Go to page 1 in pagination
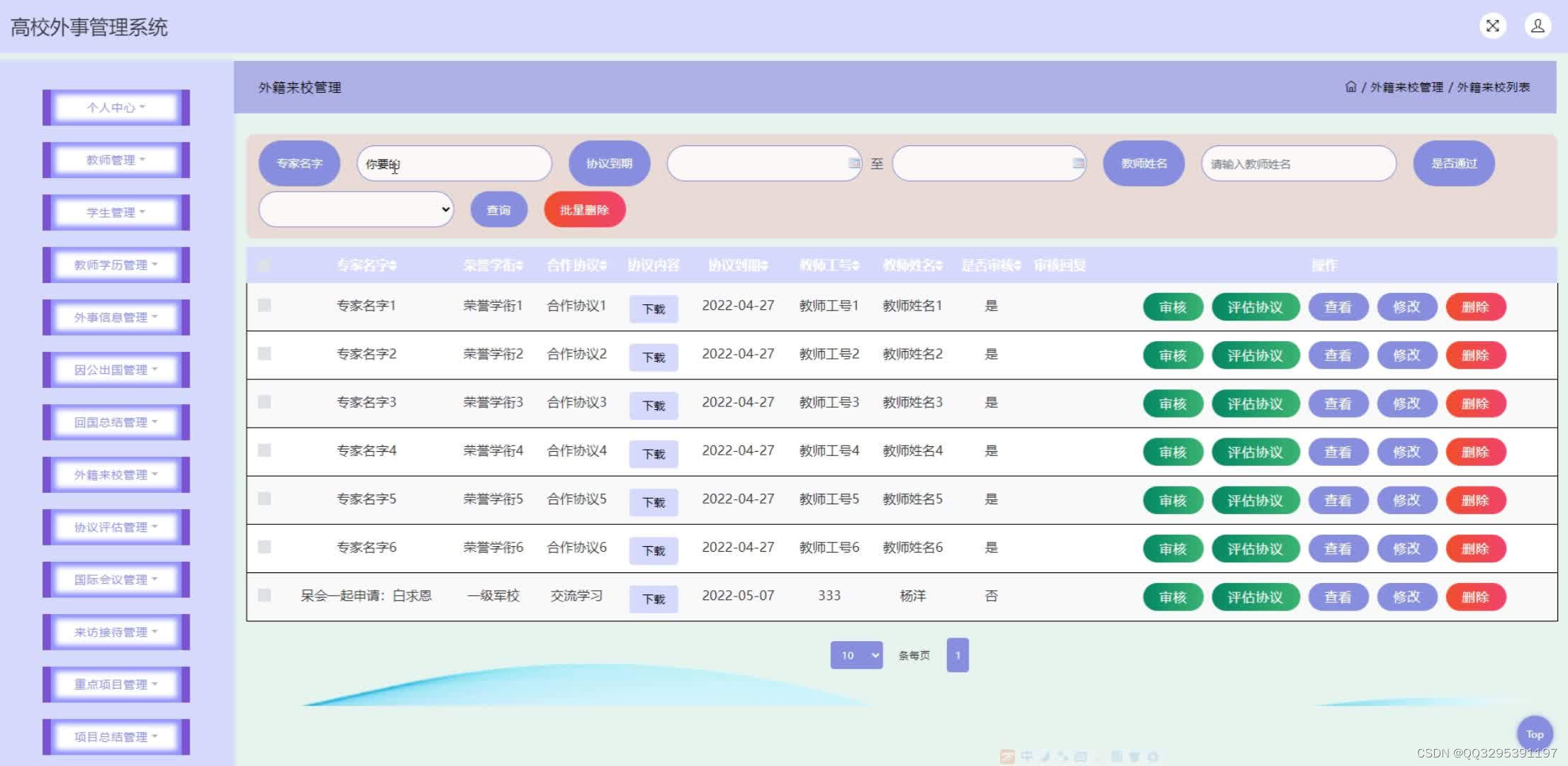This screenshot has height=766, width=1568. click(957, 655)
